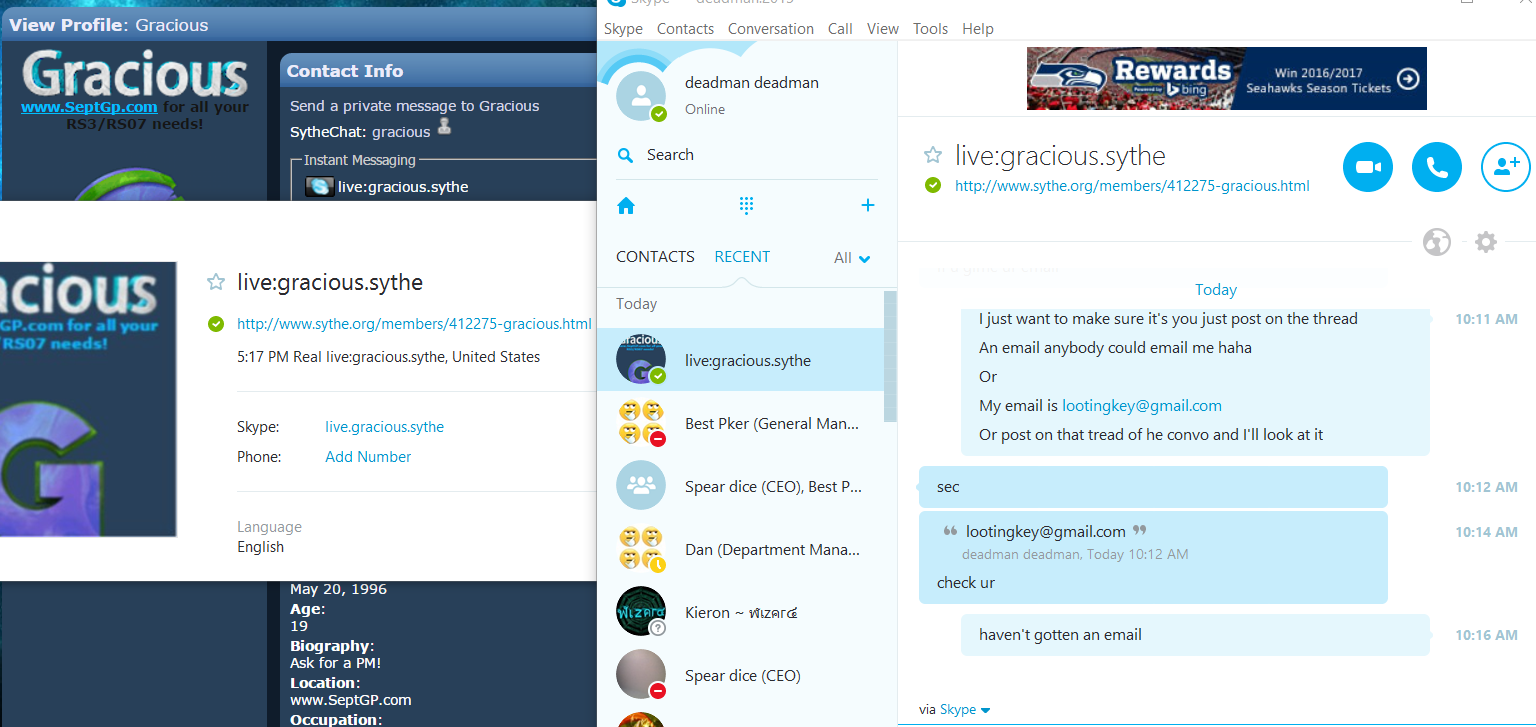Open the Skype menu

[623, 29]
